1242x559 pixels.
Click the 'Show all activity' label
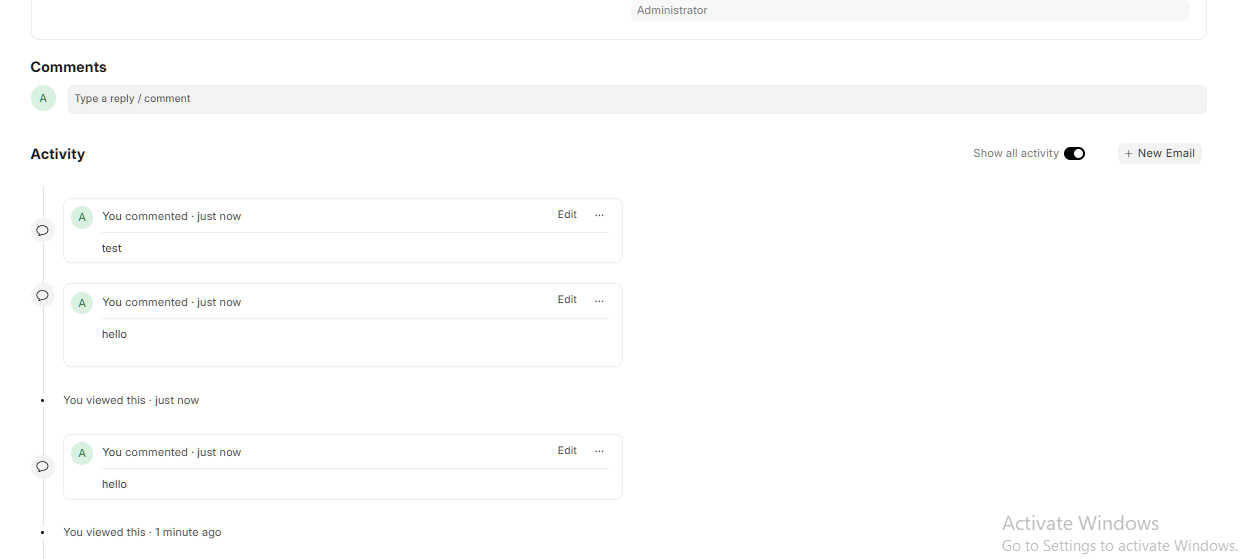1016,153
